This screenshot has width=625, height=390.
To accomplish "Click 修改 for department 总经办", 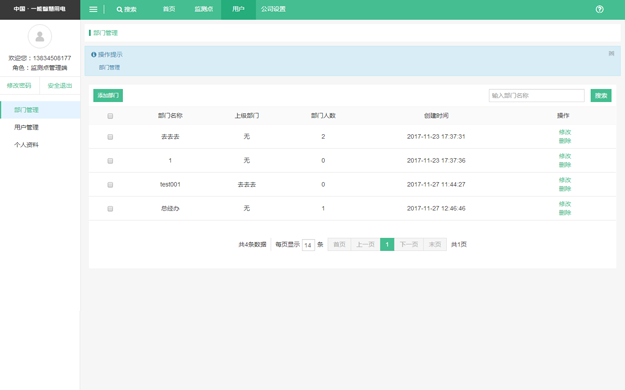I will point(565,204).
